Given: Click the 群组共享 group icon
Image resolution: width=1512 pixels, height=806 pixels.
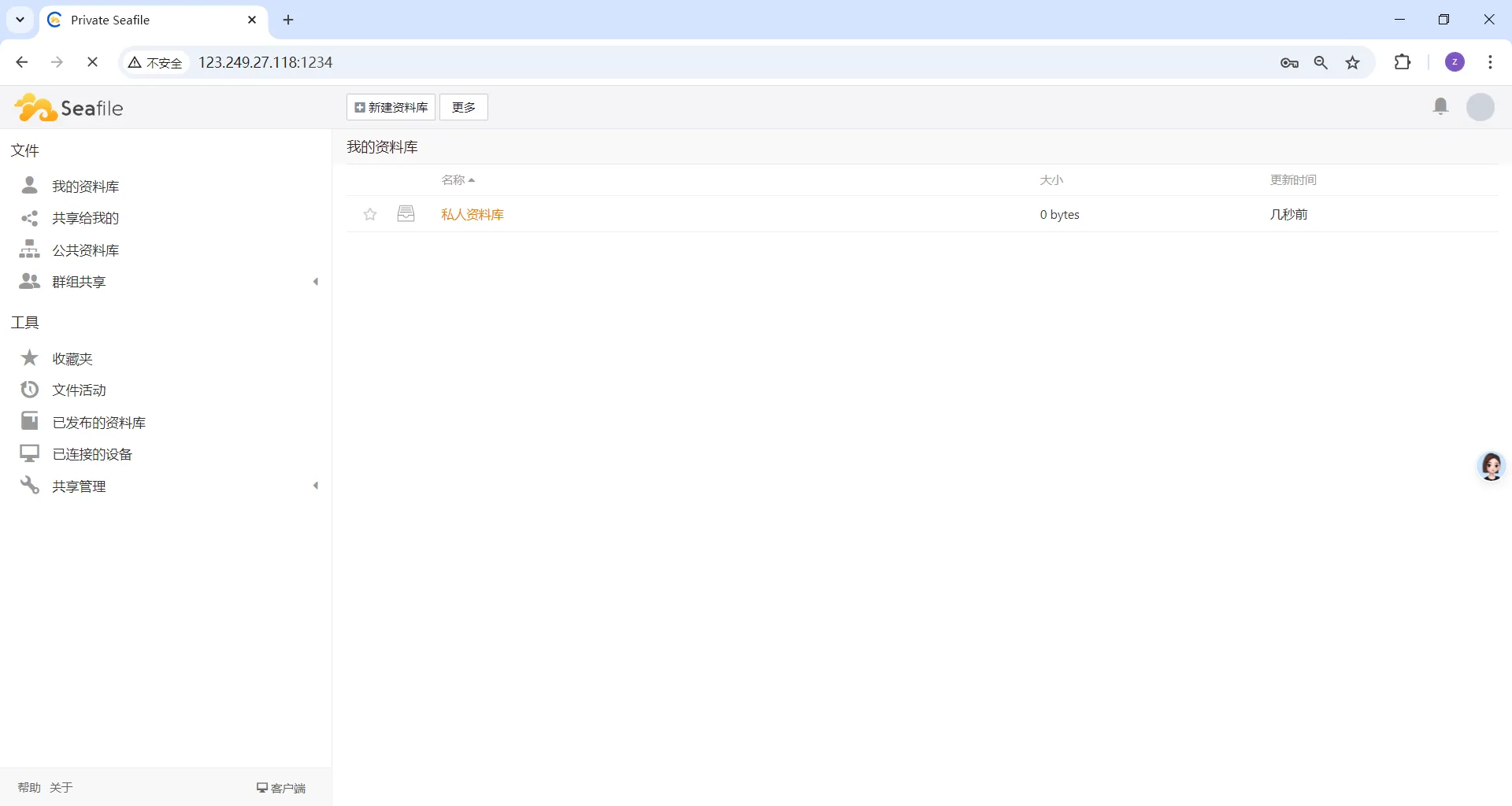Looking at the screenshot, I should [x=29, y=281].
